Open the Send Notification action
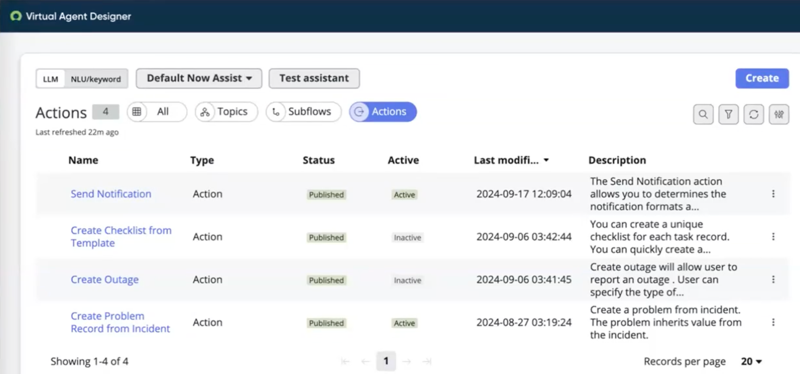 coord(111,194)
